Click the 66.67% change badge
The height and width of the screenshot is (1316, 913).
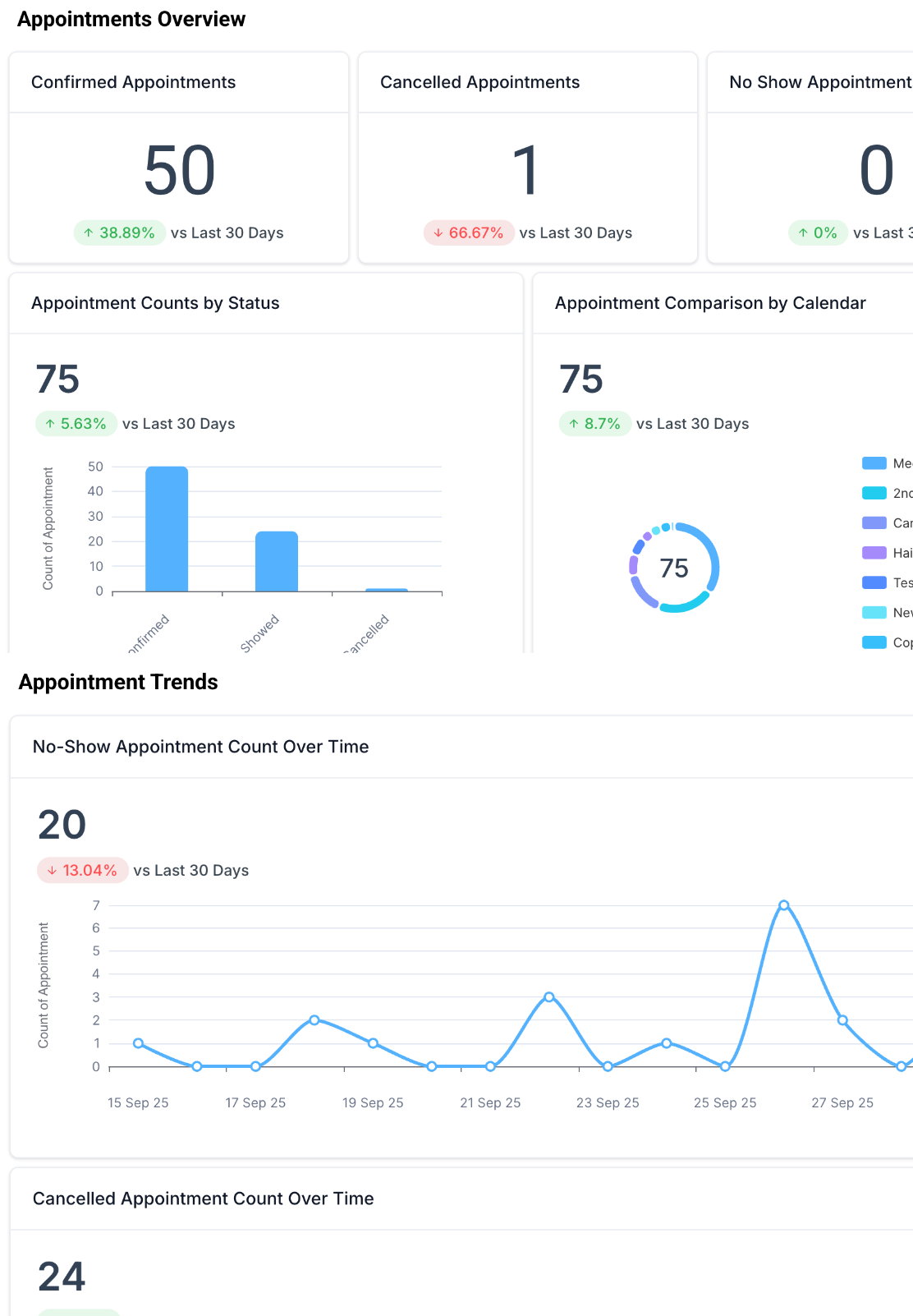pos(469,233)
